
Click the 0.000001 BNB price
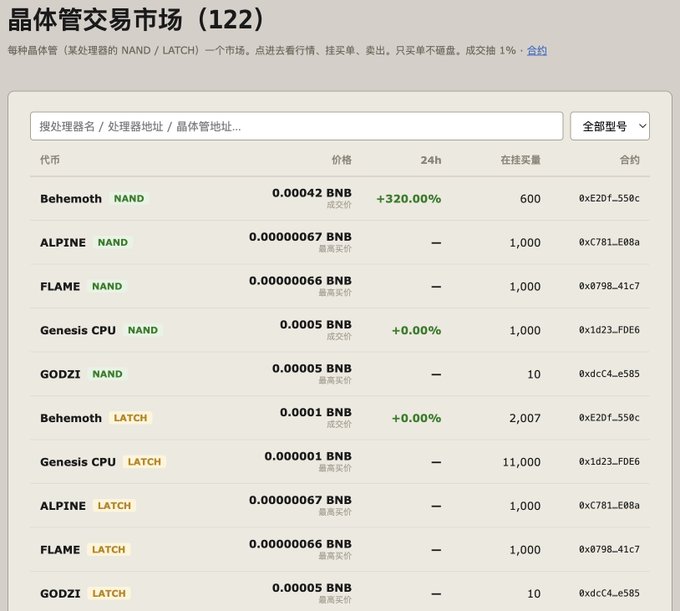coord(308,456)
